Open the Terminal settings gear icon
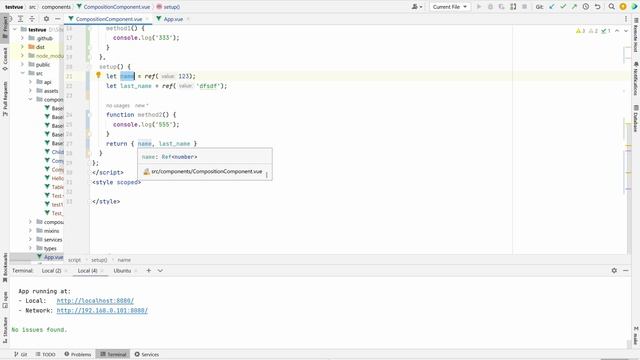Viewport: 640px width, 360px height. tap(614, 271)
